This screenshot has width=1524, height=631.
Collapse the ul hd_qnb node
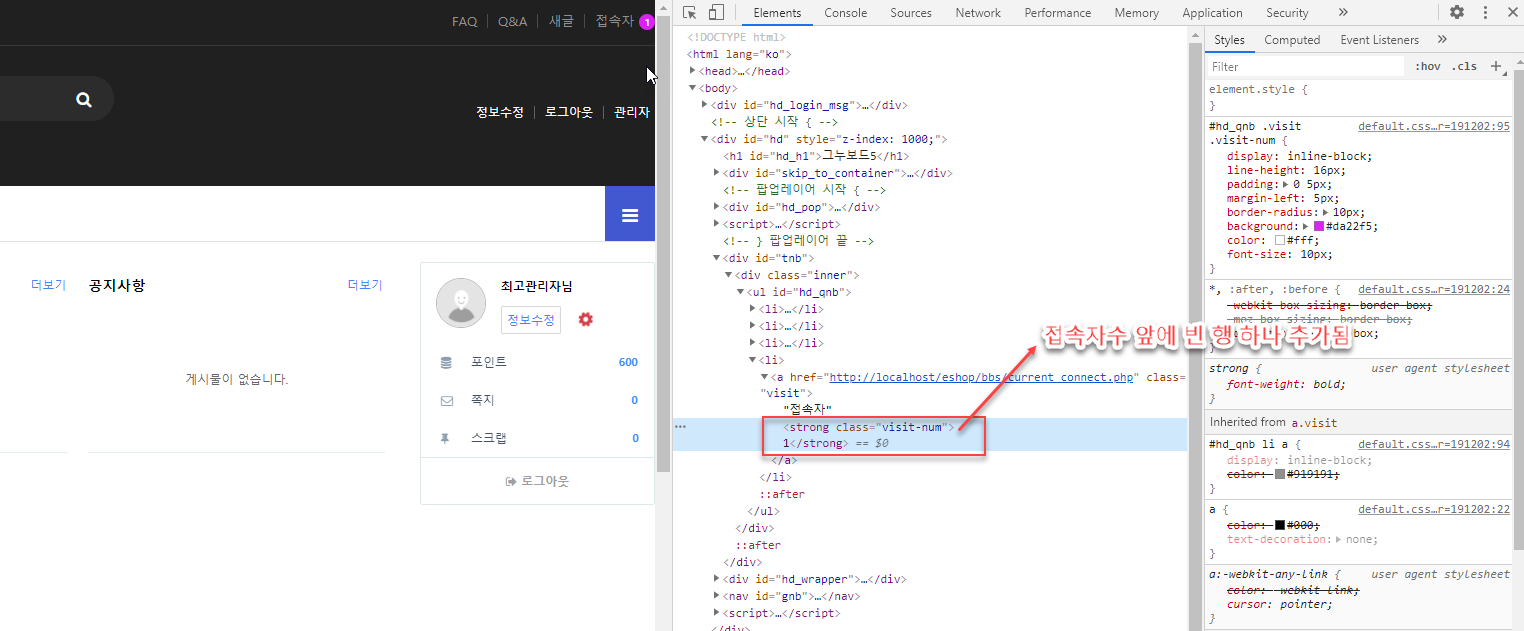tap(741, 292)
